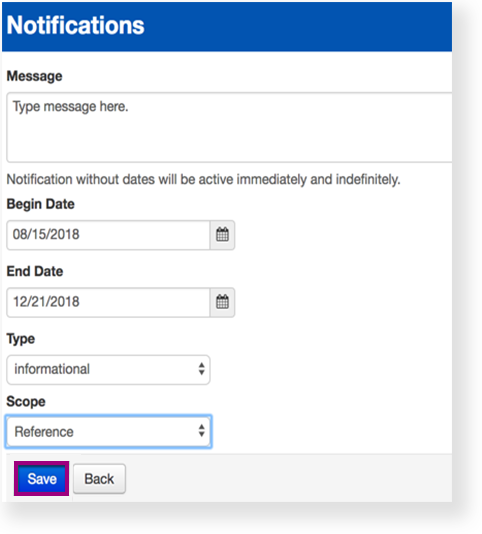Open the End Date calendar picker icon
The image size is (482, 534).
coord(222,302)
